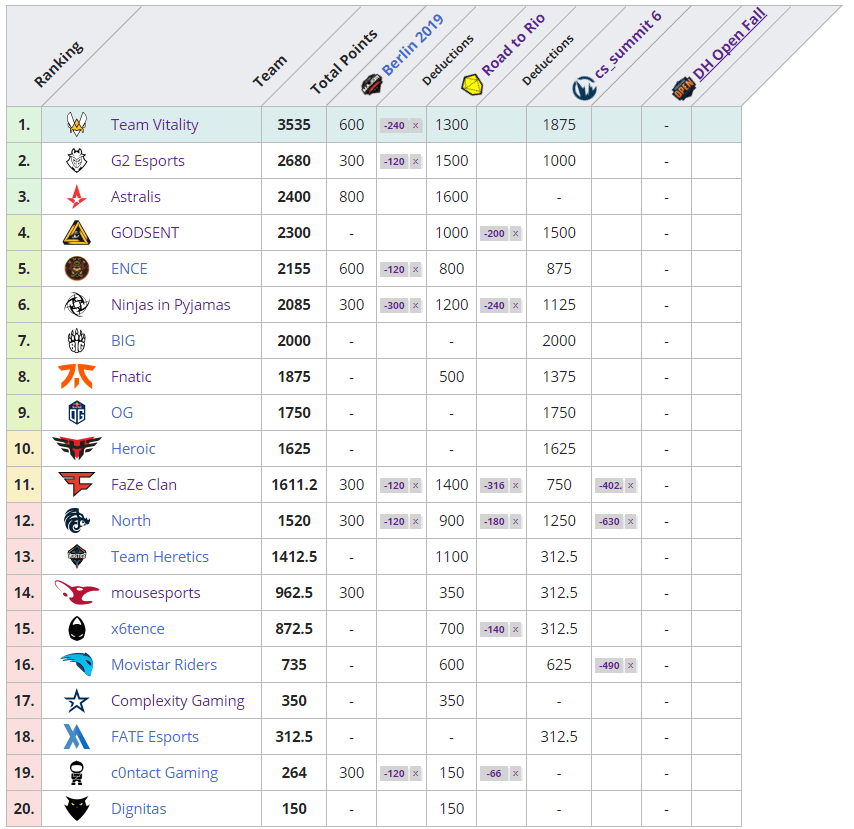Open the Team Vitality team page
Viewport: 854px width, 829px height.
pos(155,125)
